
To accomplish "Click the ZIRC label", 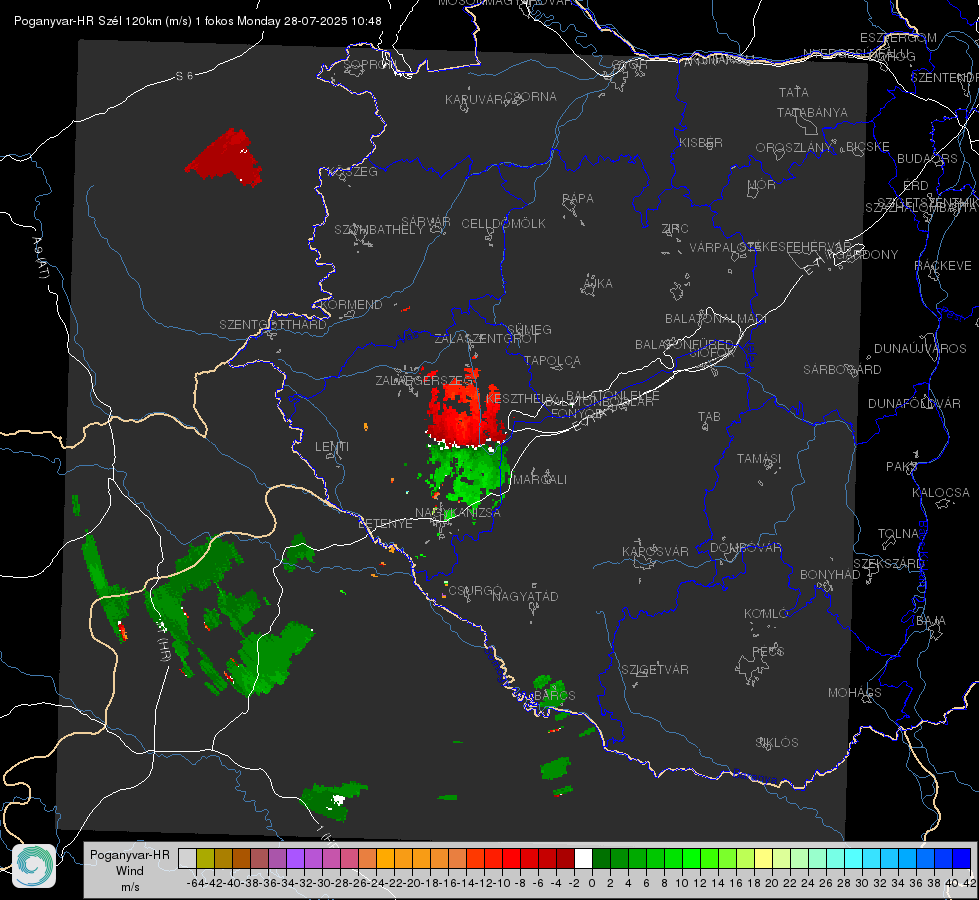I will [675, 229].
